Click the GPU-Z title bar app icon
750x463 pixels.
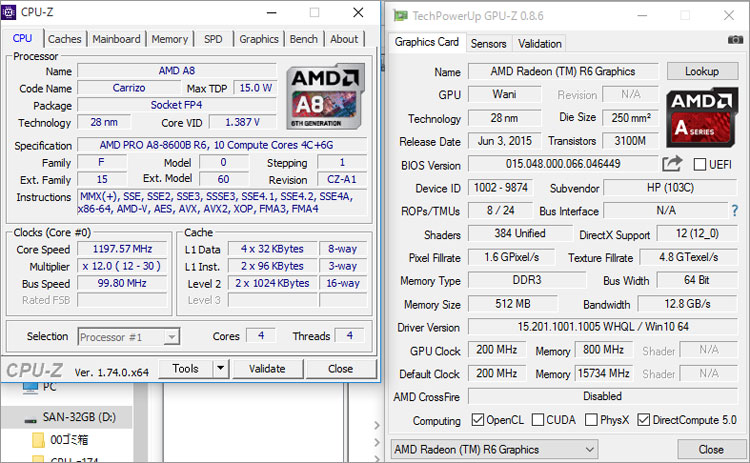tap(400, 16)
